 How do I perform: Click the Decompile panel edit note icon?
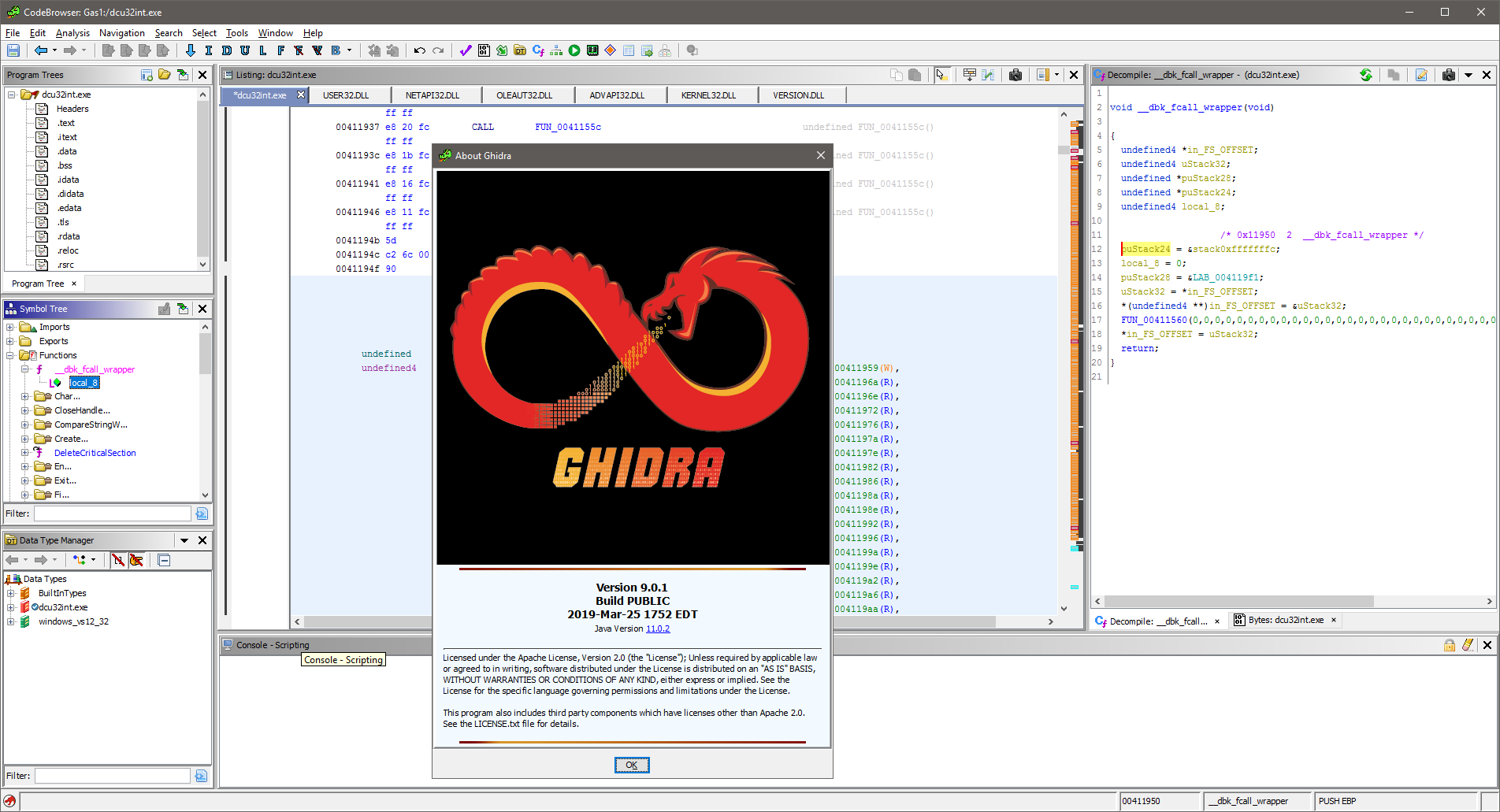pyautogui.click(x=1421, y=75)
